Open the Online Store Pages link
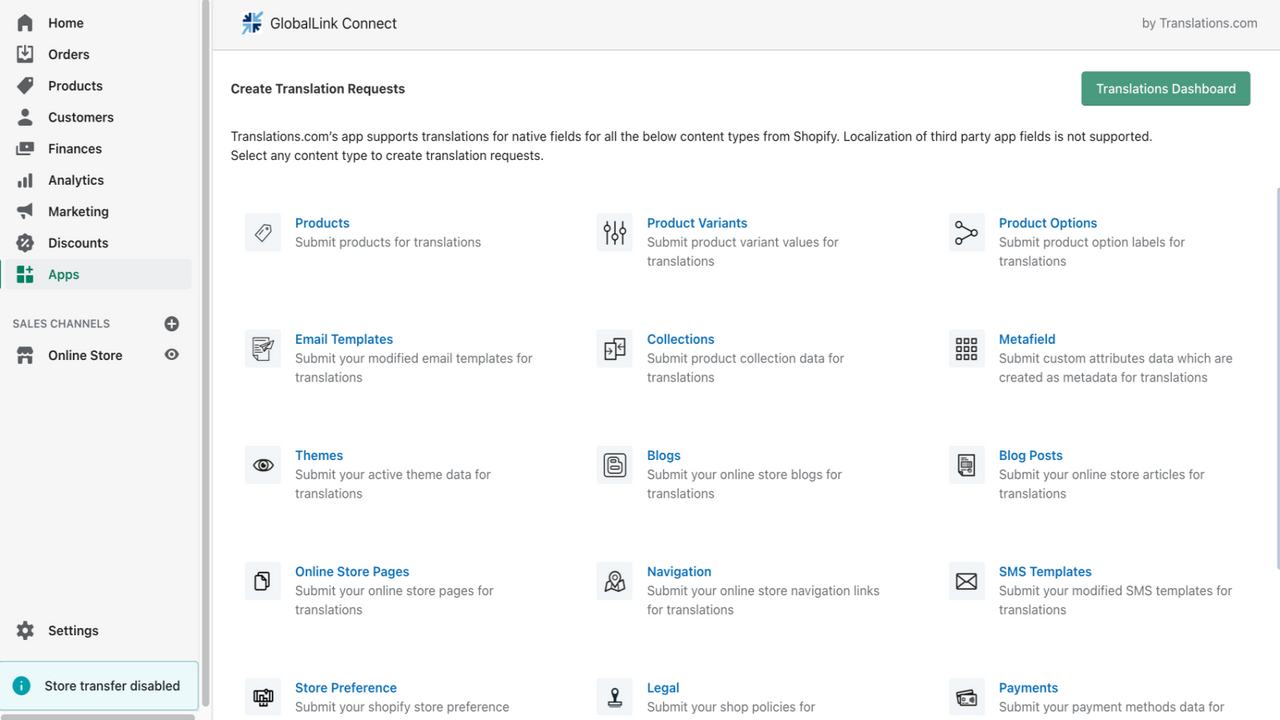 tap(352, 571)
